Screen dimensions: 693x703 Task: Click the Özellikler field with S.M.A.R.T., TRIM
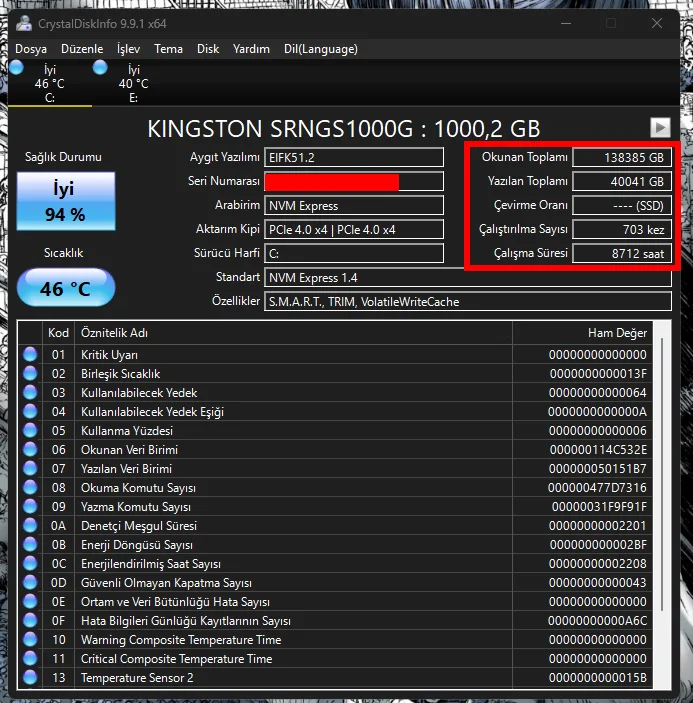[x=468, y=301]
